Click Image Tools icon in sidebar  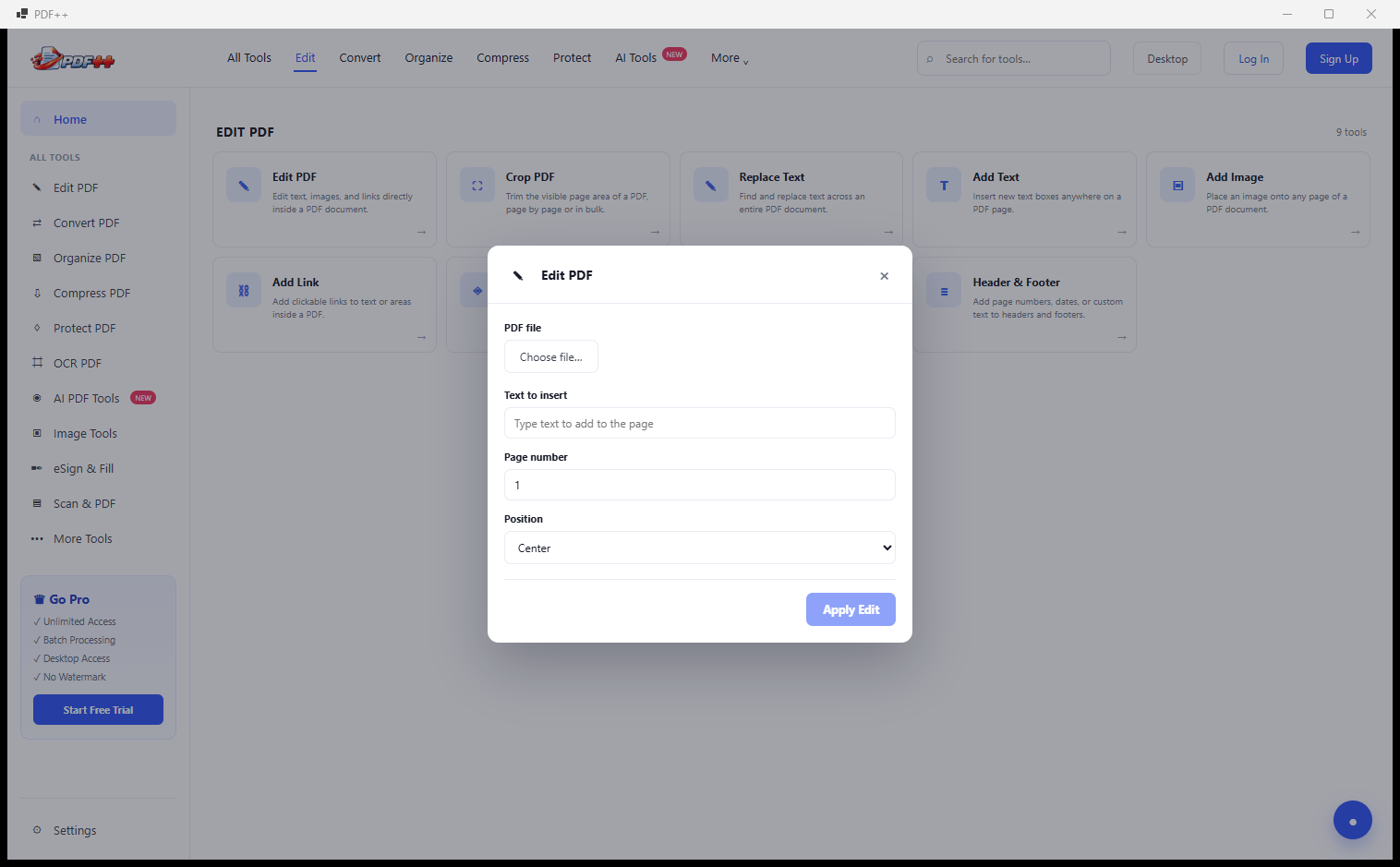point(37,433)
